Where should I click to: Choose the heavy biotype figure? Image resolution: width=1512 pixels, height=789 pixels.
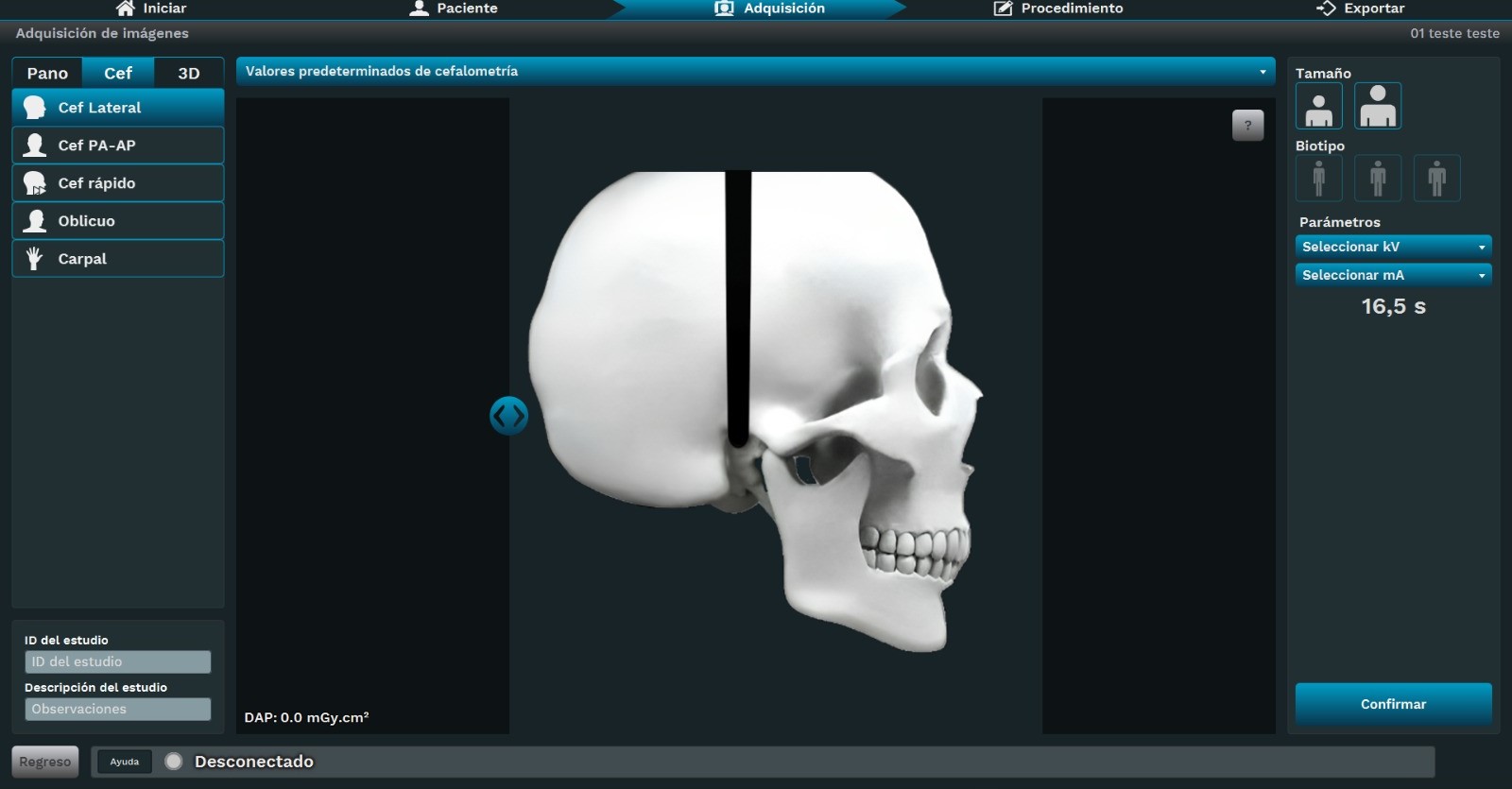[x=1436, y=178]
